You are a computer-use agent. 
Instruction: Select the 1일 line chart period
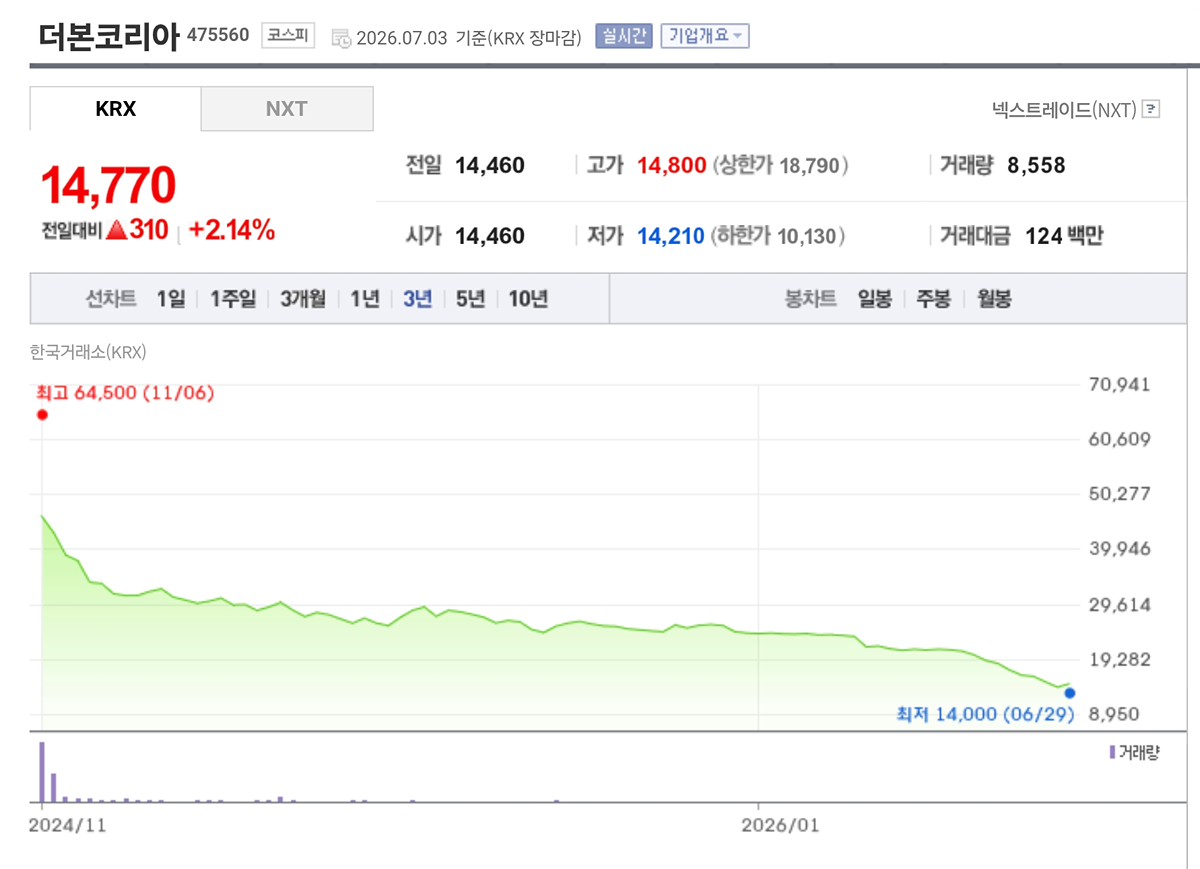[171, 298]
